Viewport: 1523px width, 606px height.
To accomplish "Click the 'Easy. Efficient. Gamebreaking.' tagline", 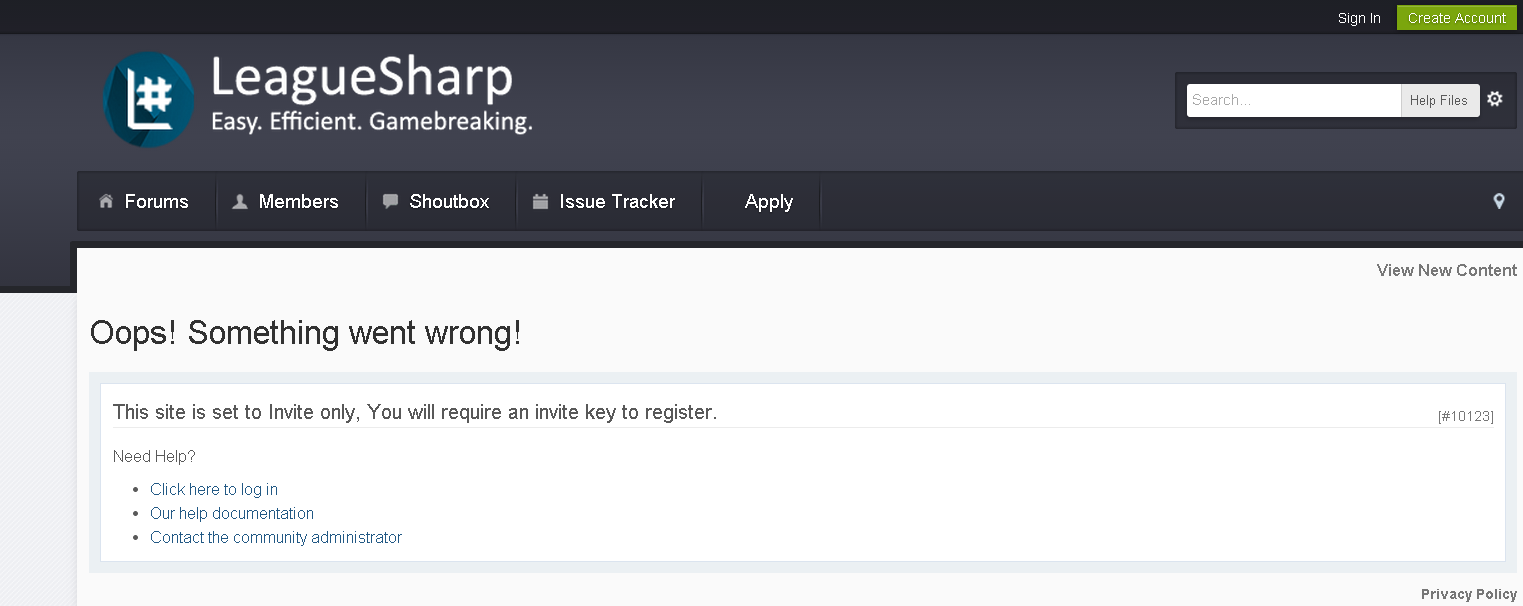I will 371,123.
